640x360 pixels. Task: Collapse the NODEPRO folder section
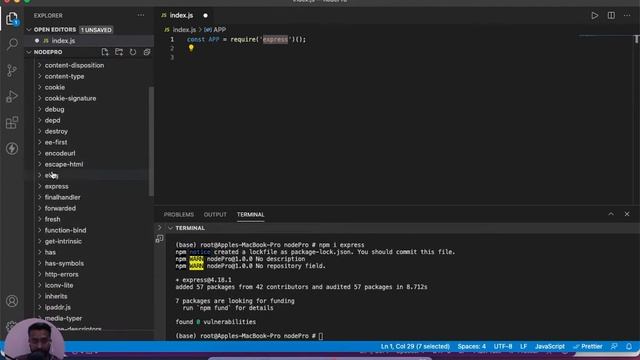click(29, 52)
